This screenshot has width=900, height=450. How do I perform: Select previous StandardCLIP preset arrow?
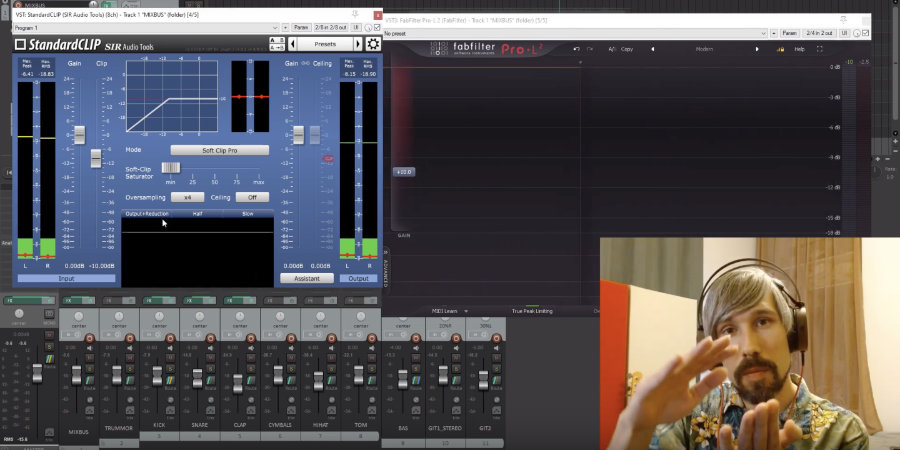click(293, 44)
